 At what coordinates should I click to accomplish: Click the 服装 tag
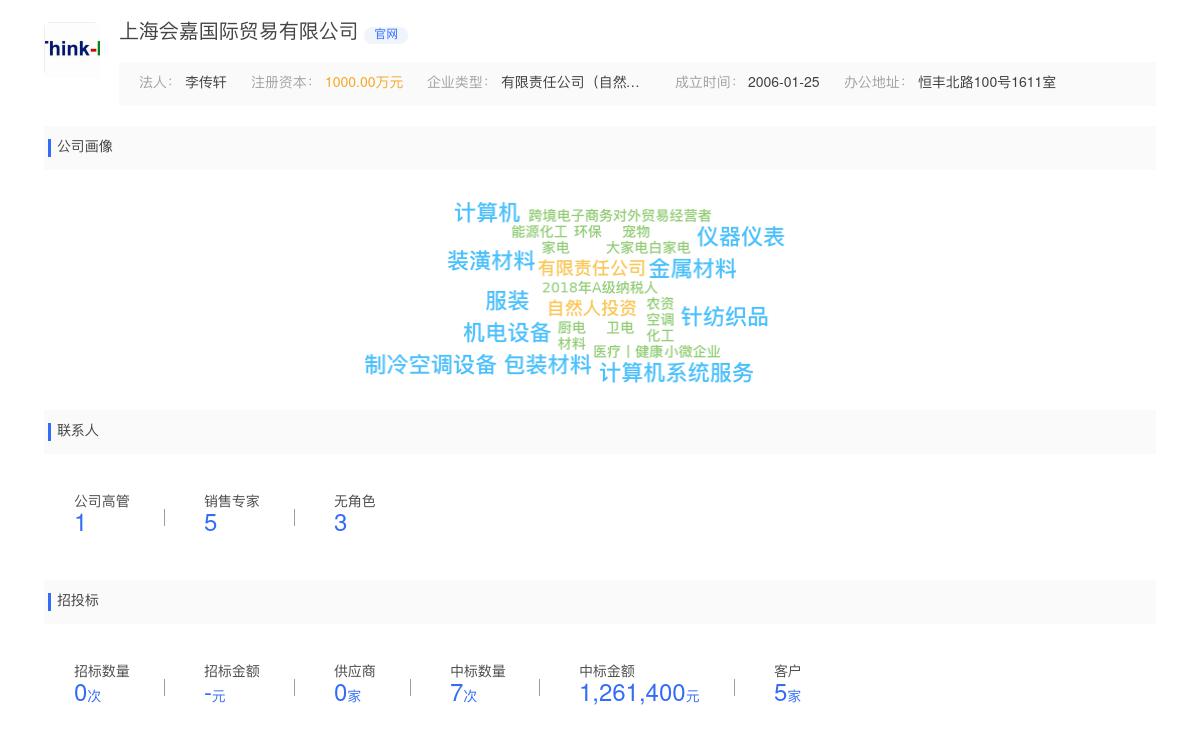(x=507, y=301)
